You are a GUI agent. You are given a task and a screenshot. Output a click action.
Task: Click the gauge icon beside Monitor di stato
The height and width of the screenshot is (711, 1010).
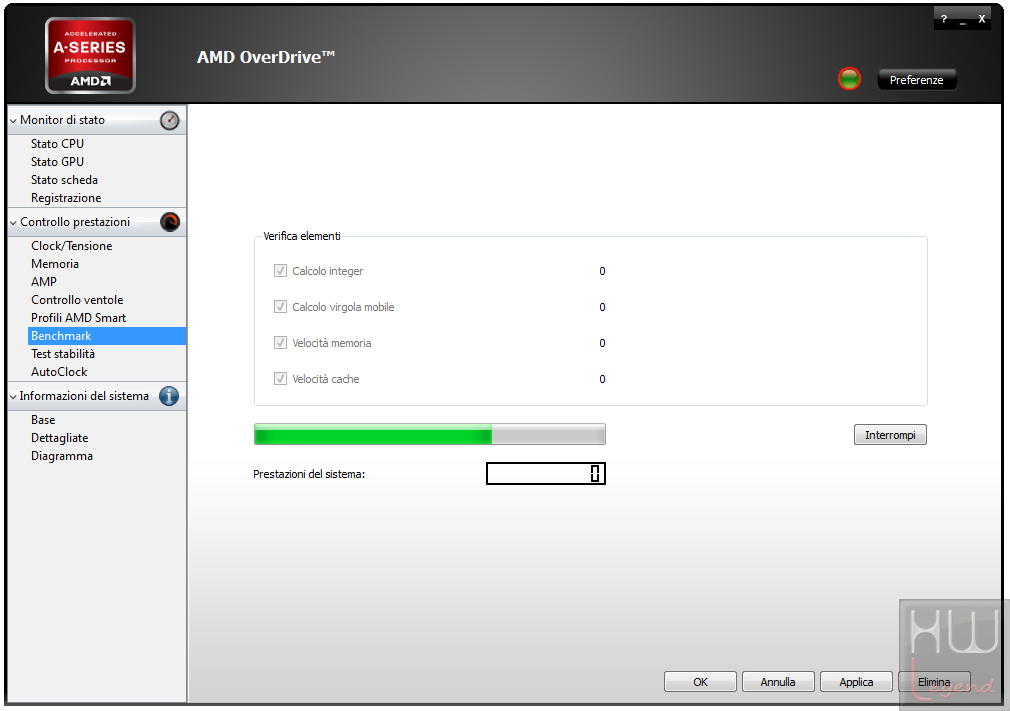click(x=169, y=120)
